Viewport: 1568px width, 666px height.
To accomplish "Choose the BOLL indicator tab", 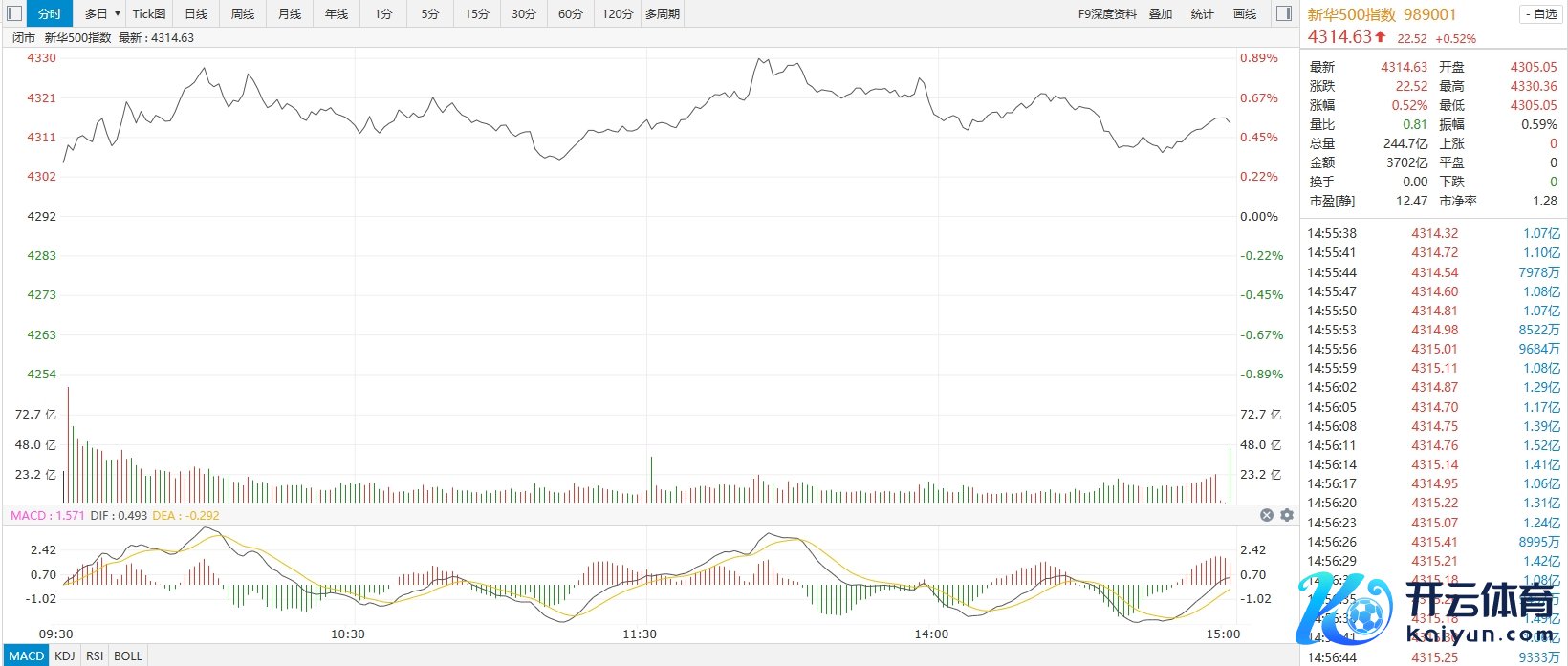I will coord(128,655).
